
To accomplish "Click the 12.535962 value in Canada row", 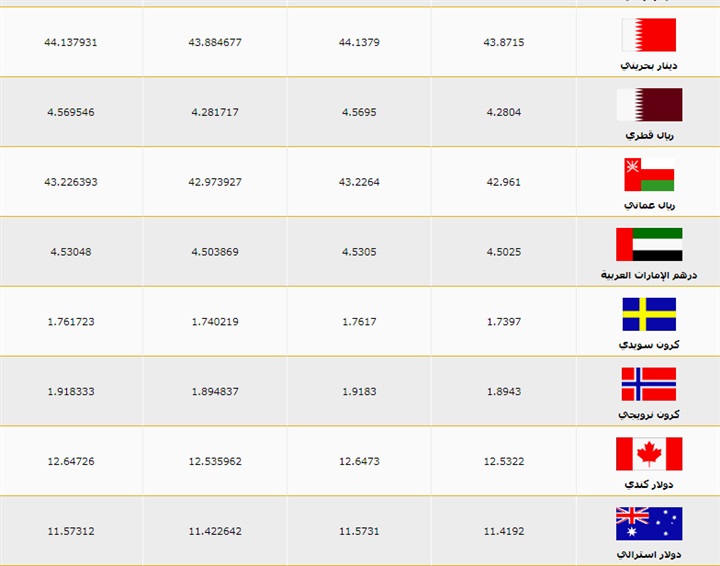I will [x=215, y=462].
